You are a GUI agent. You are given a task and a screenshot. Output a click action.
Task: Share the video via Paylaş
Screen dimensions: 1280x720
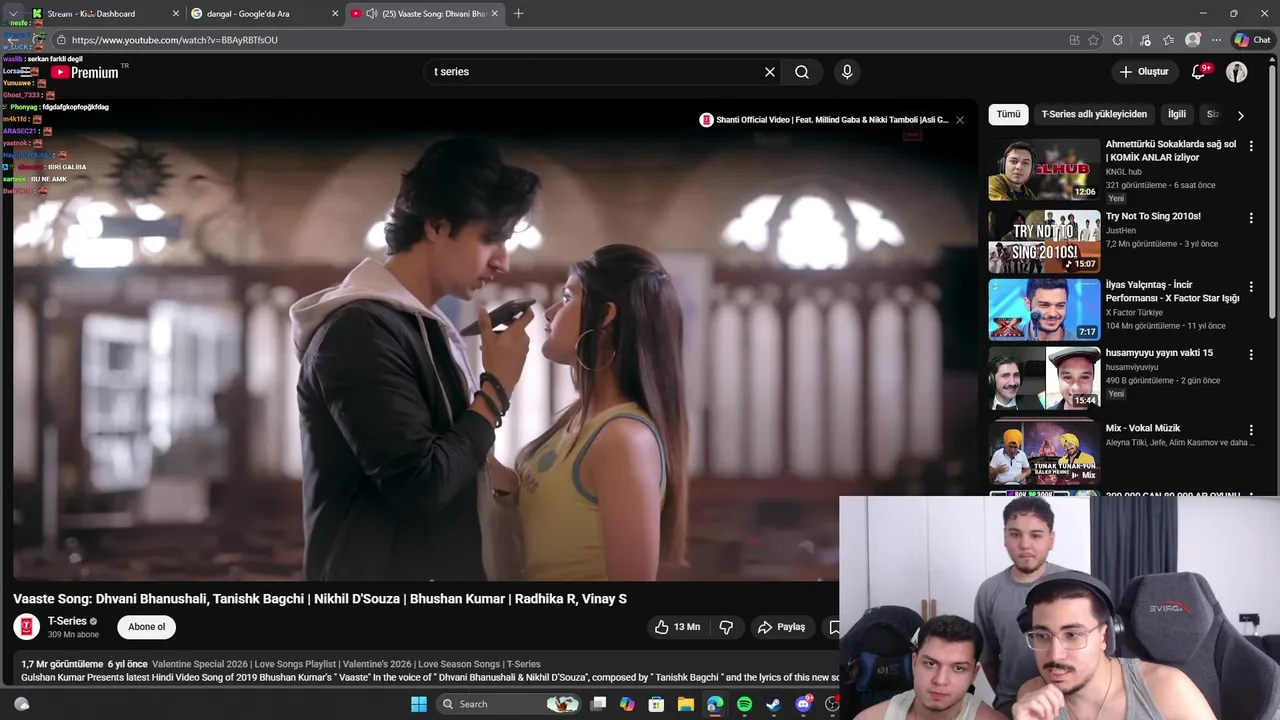[x=782, y=627]
